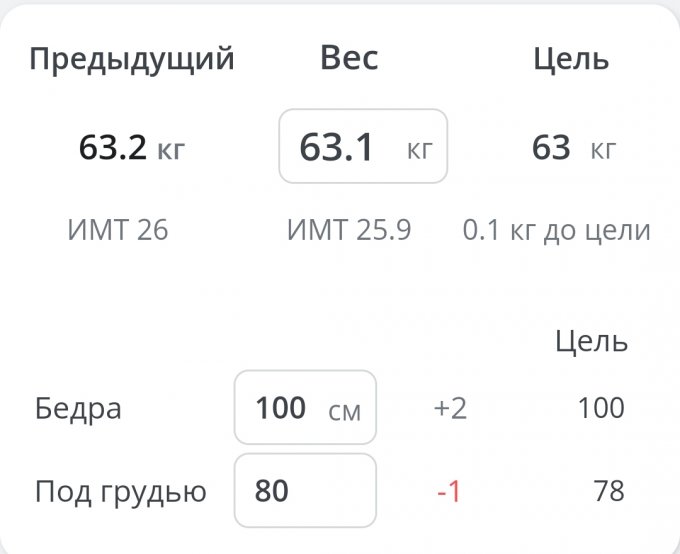Tap the goal weight value 63 кг
Screen dimensions: 680x554
pos(573,149)
